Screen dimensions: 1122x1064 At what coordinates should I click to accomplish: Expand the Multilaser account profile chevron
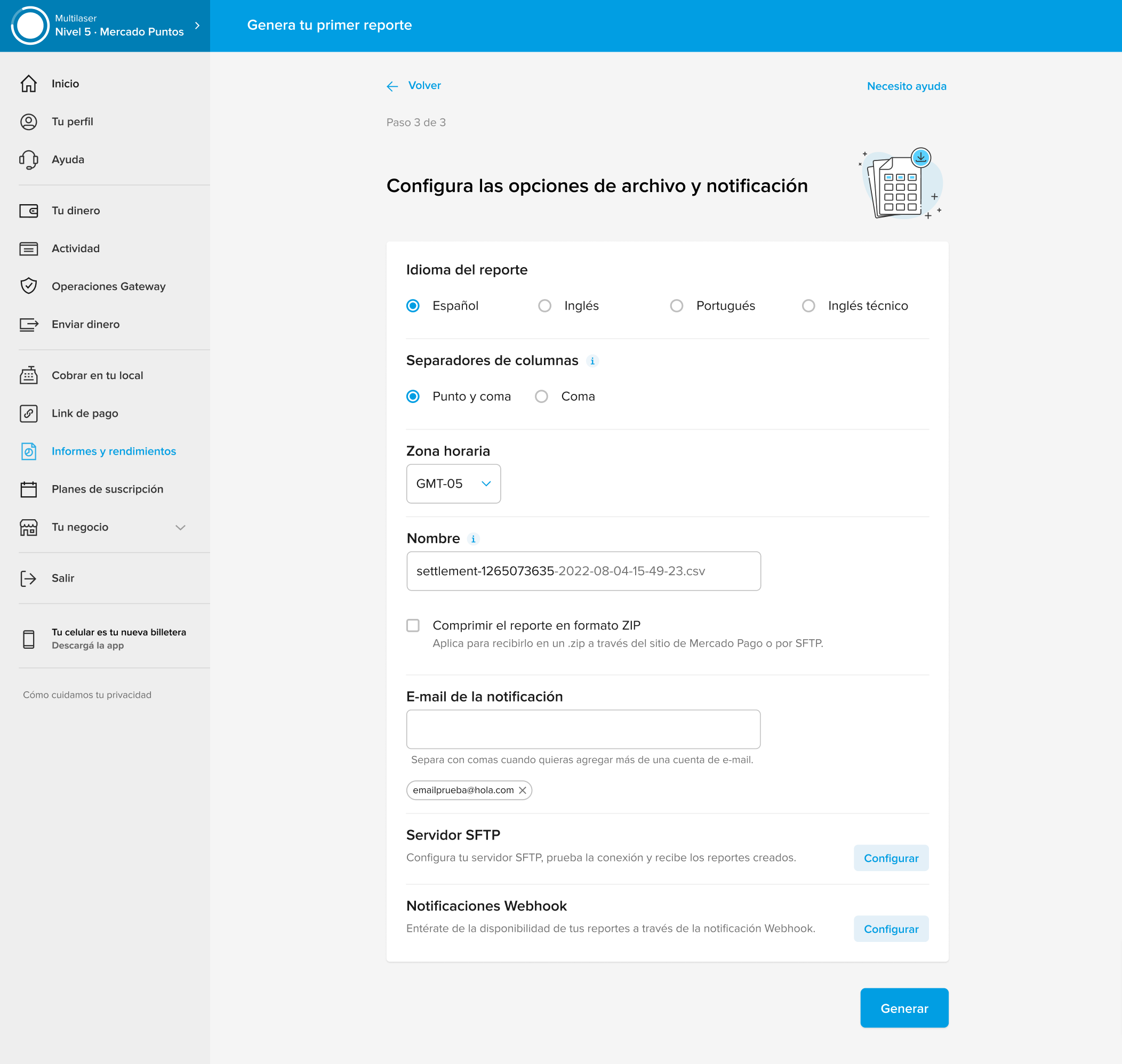pos(197,26)
